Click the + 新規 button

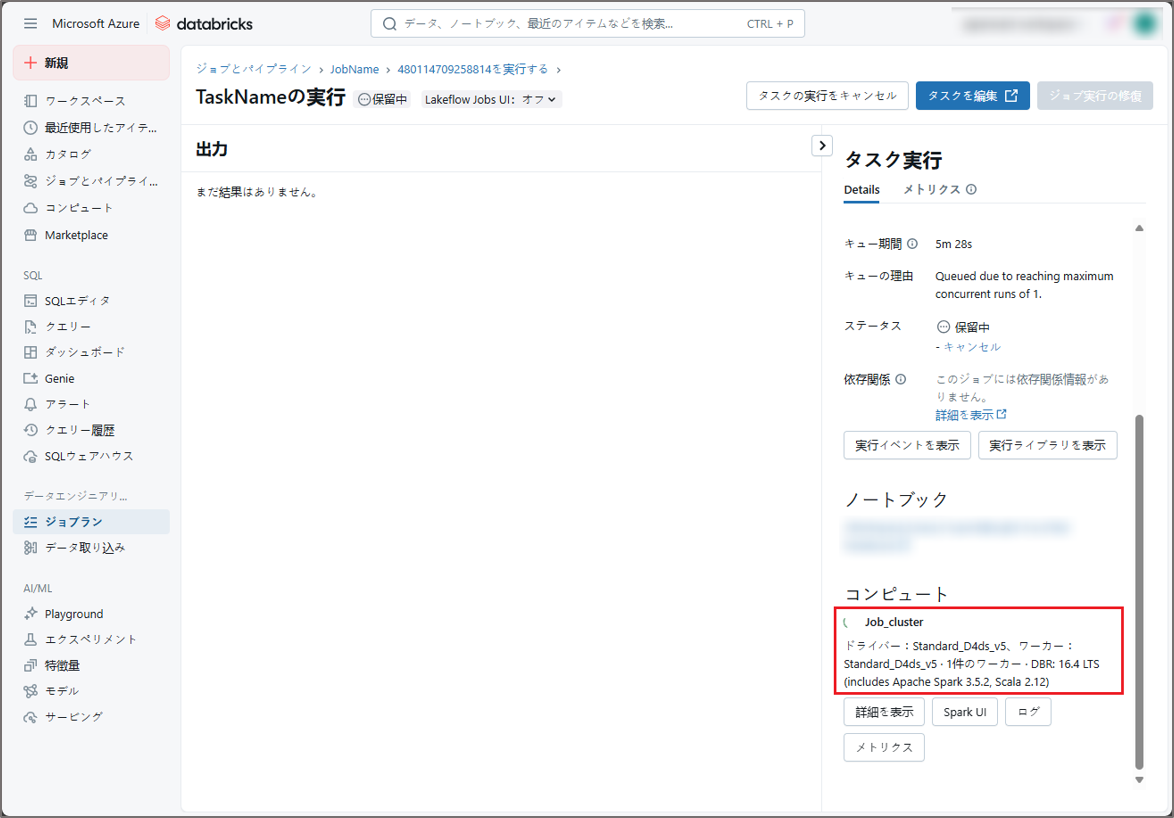(91, 63)
